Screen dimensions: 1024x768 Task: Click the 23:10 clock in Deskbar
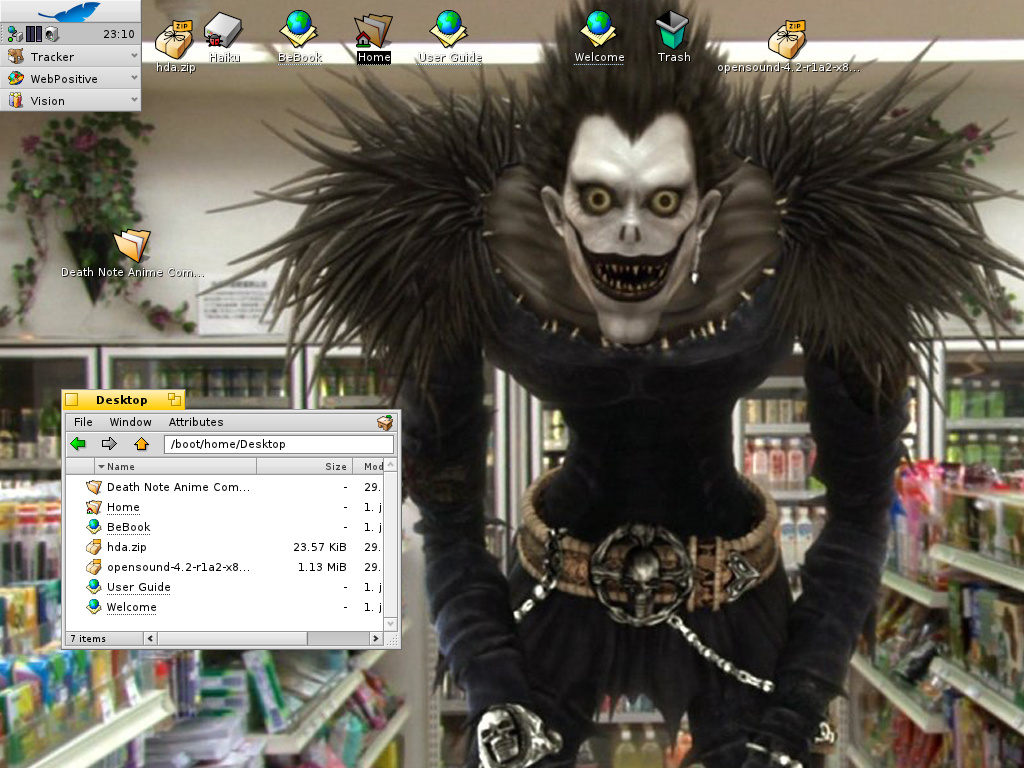click(119, 34)
